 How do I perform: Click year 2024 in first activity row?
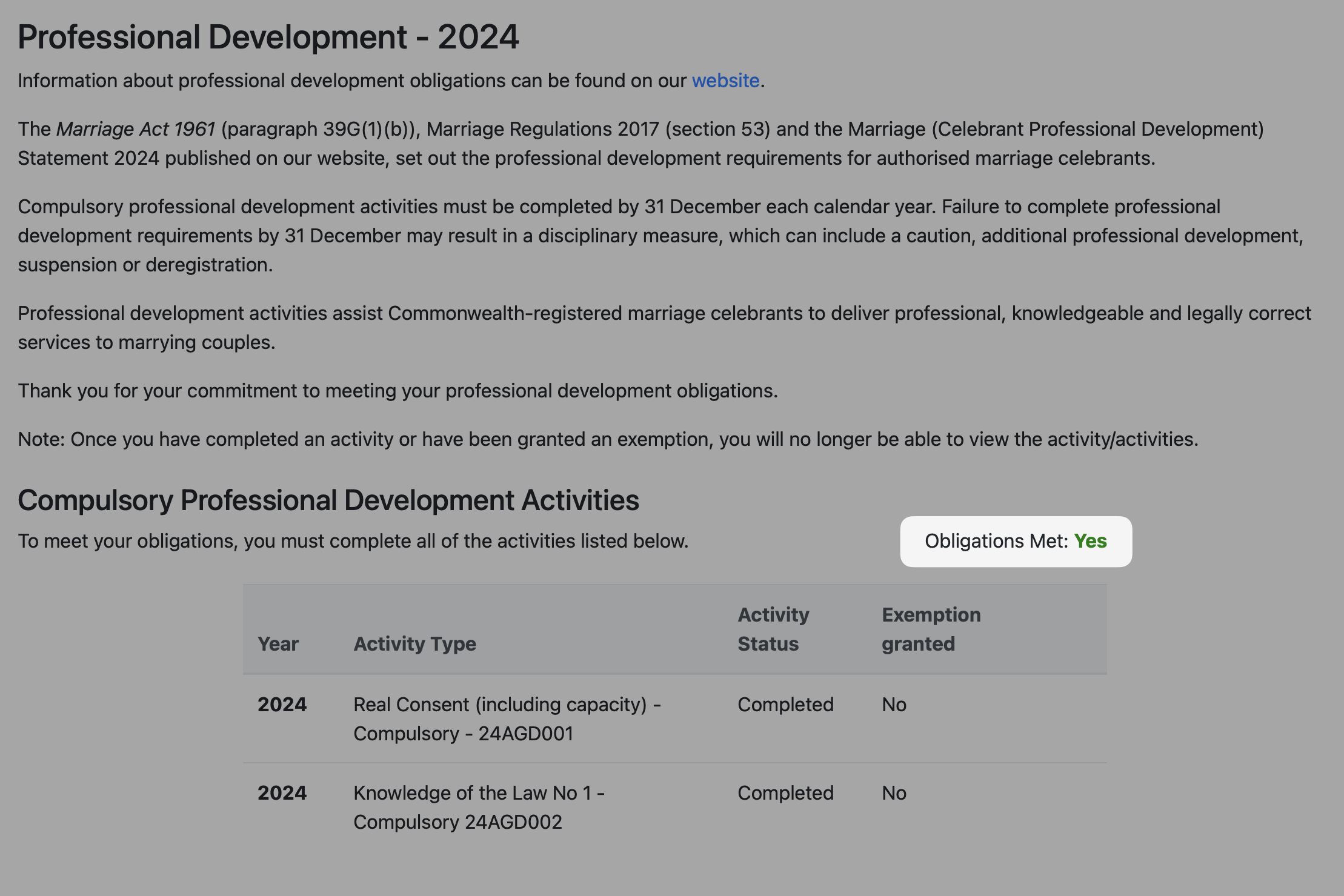pos(282,705)
